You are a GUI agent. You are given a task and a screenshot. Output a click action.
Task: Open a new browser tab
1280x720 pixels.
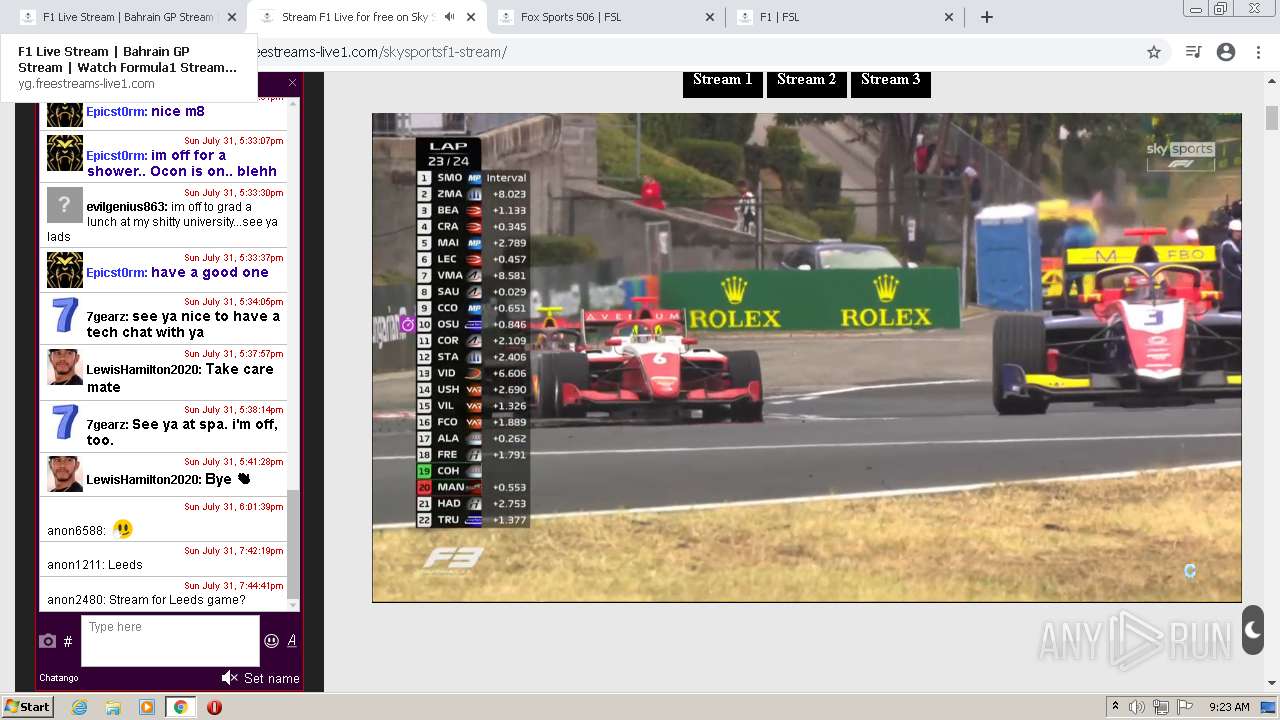tap(987, 17)
